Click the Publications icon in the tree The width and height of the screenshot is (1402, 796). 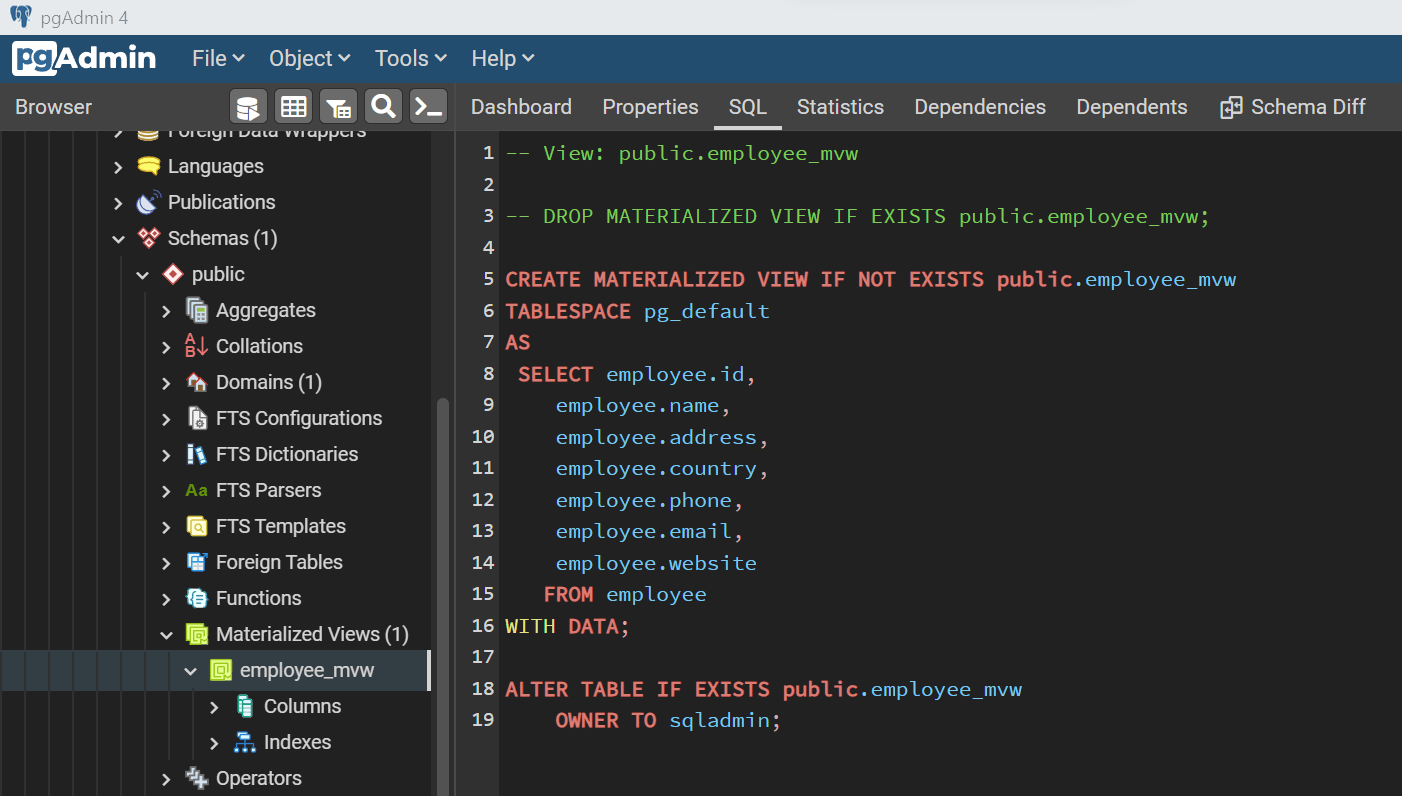point(148,202)
